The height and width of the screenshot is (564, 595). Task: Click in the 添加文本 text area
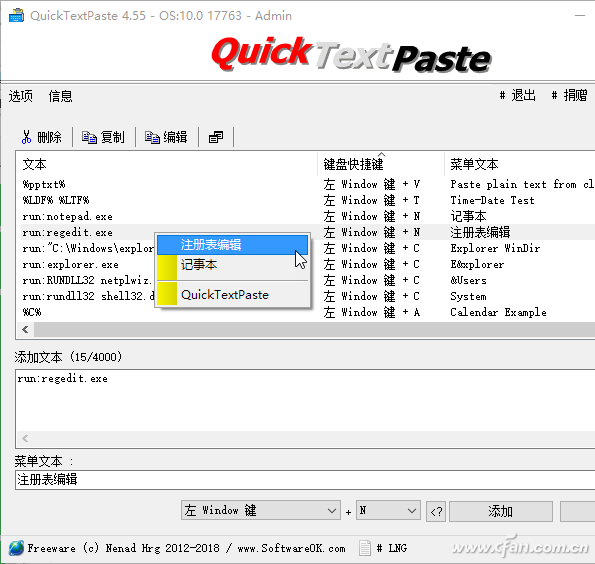[x=305, y=401]
